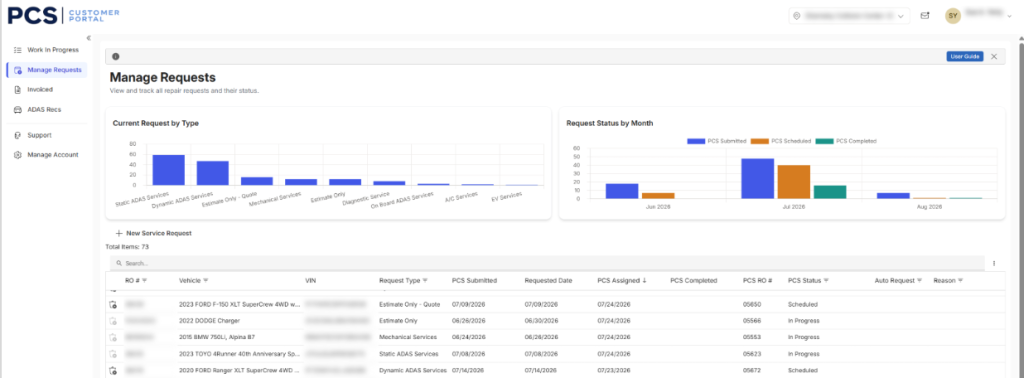This screenshot has height=378, width=1024.
Task: Click the info icon in the banner
Action: 116,57
